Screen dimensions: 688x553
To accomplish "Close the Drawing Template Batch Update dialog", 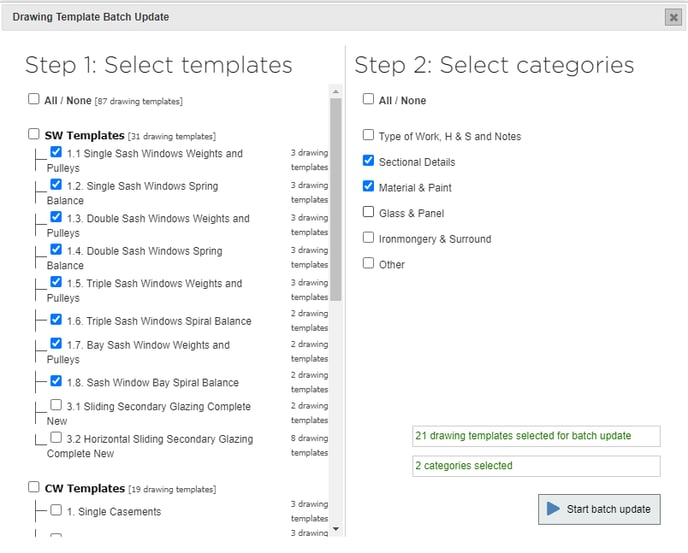I will [672, 17].
